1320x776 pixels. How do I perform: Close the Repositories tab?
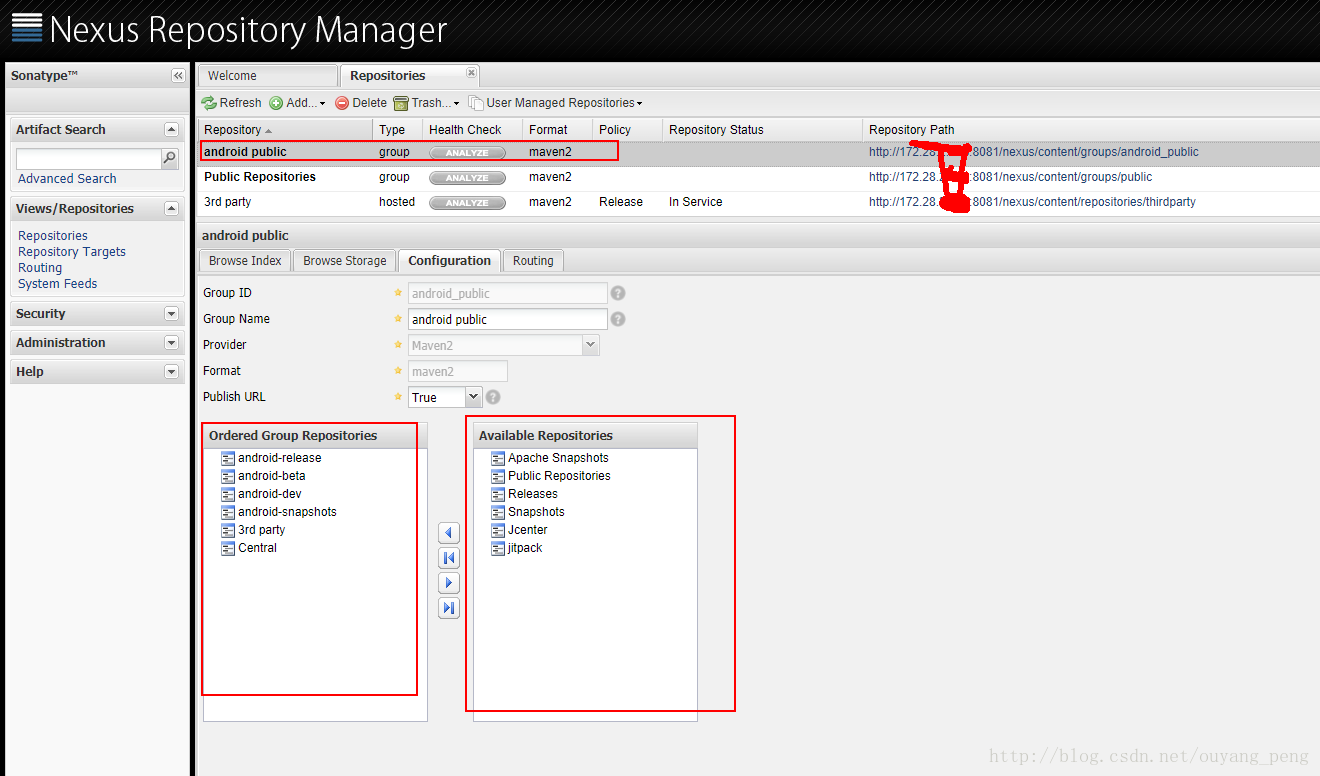(471, 73)
